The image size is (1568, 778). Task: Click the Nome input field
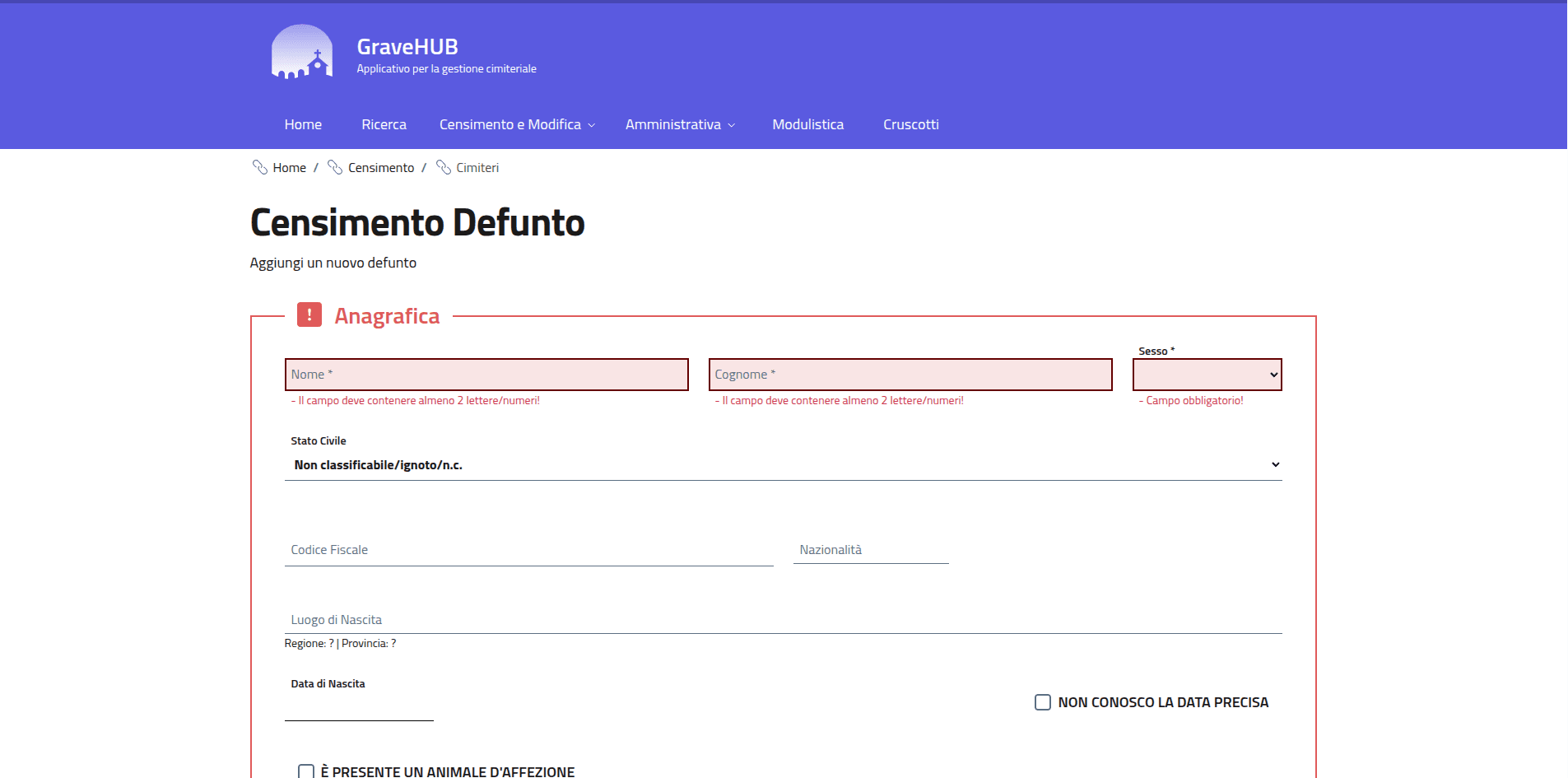tap(486, 375)
